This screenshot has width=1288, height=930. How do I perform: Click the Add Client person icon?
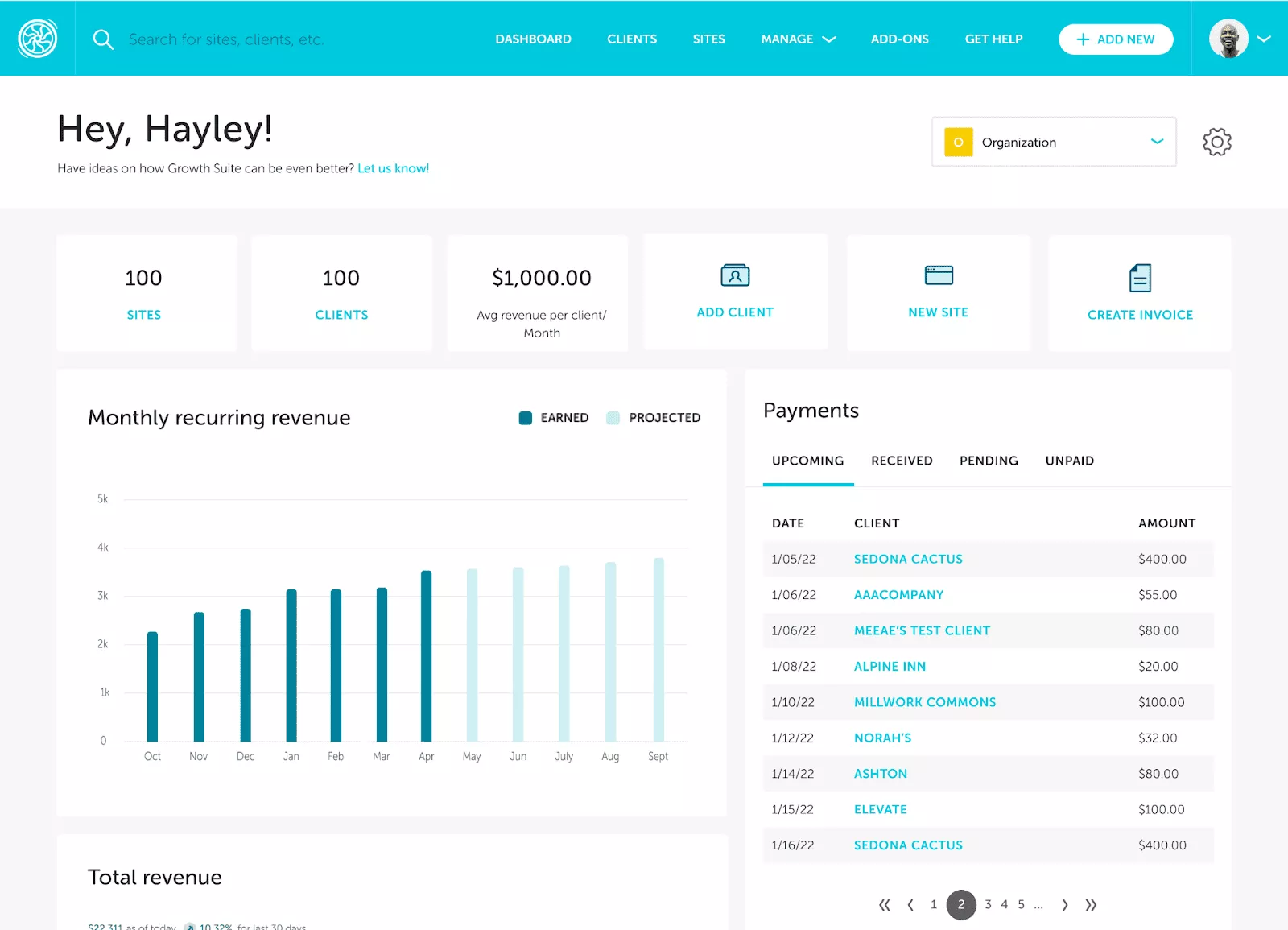coord(735,275)
